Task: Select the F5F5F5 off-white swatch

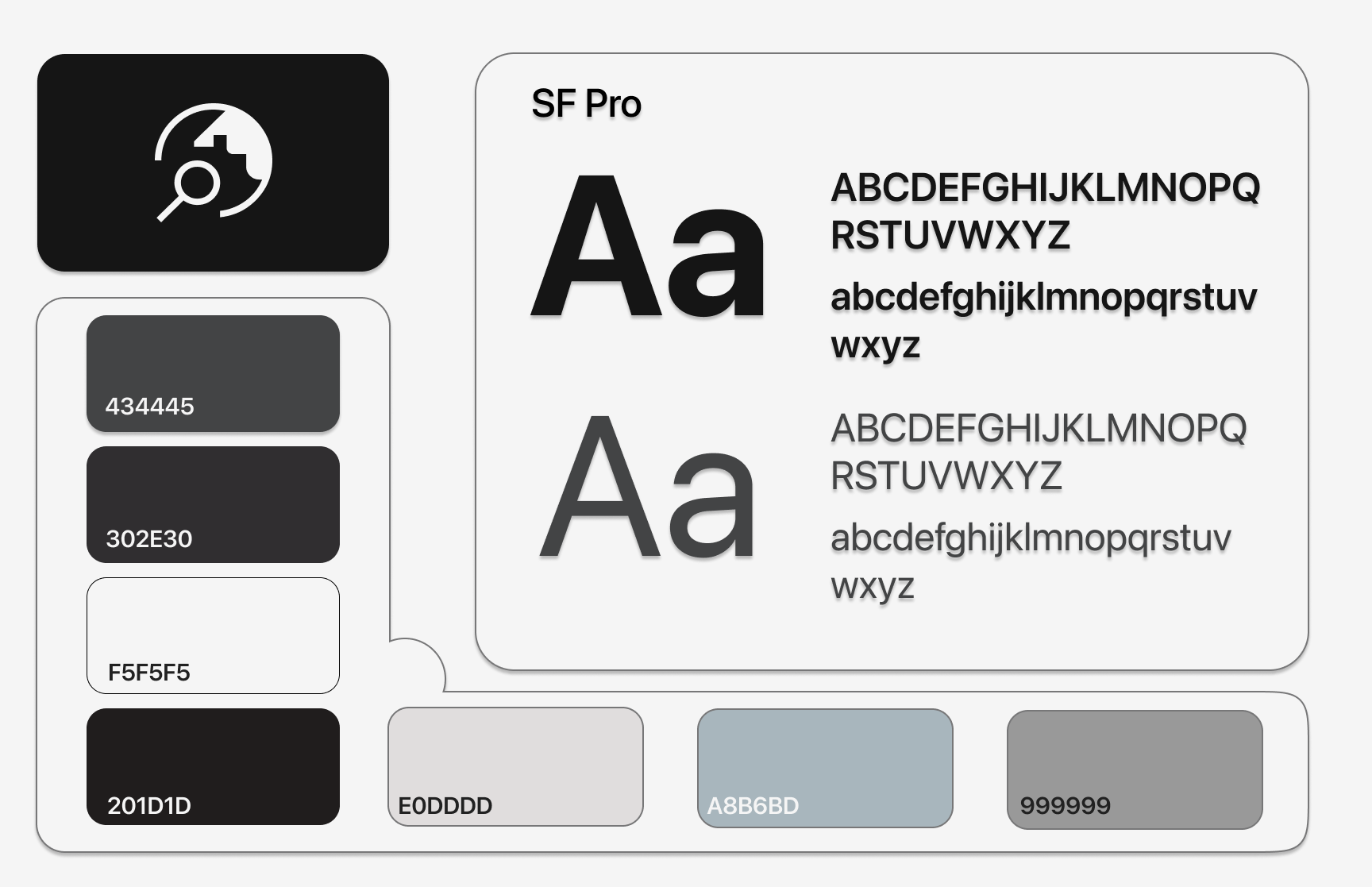Action: tap(213, 635)
